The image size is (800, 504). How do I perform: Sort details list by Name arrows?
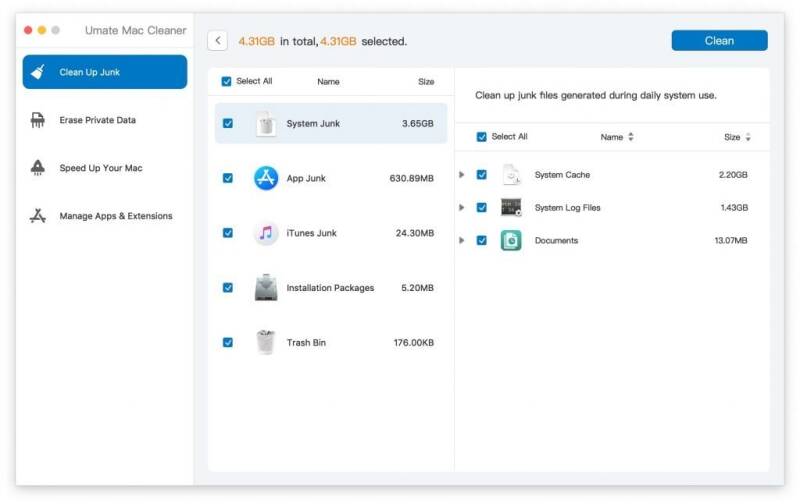point(631,137)
